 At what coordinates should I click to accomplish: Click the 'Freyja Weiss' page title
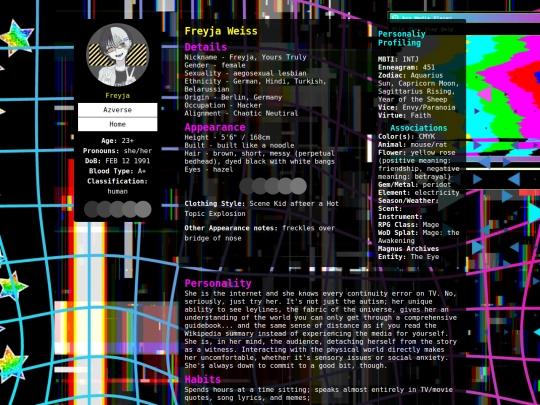click(x=221, y=31)
